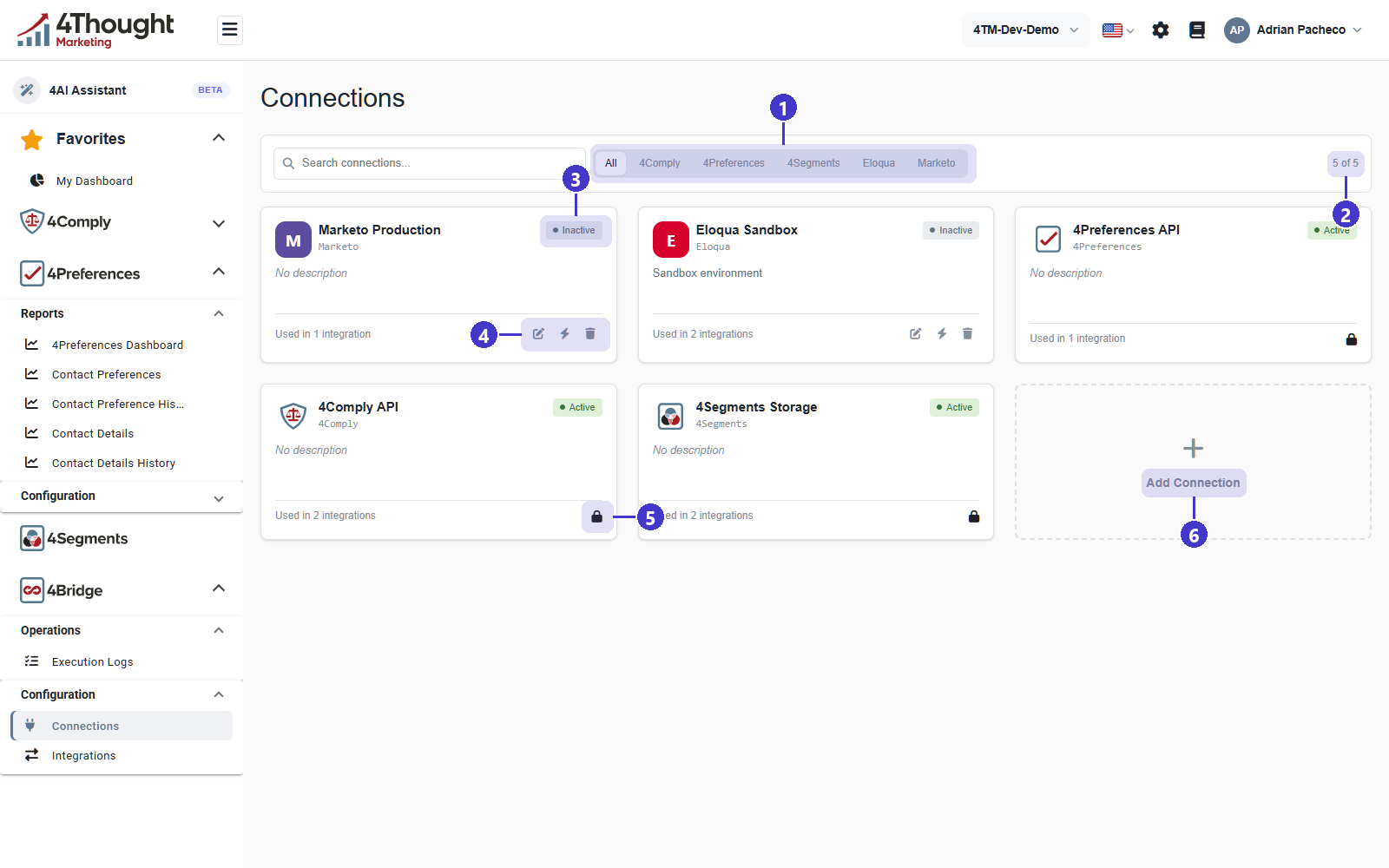Open Integrations page in sidebar
The width and height of the screenshot is (1389, 868).
click(83, 756)
